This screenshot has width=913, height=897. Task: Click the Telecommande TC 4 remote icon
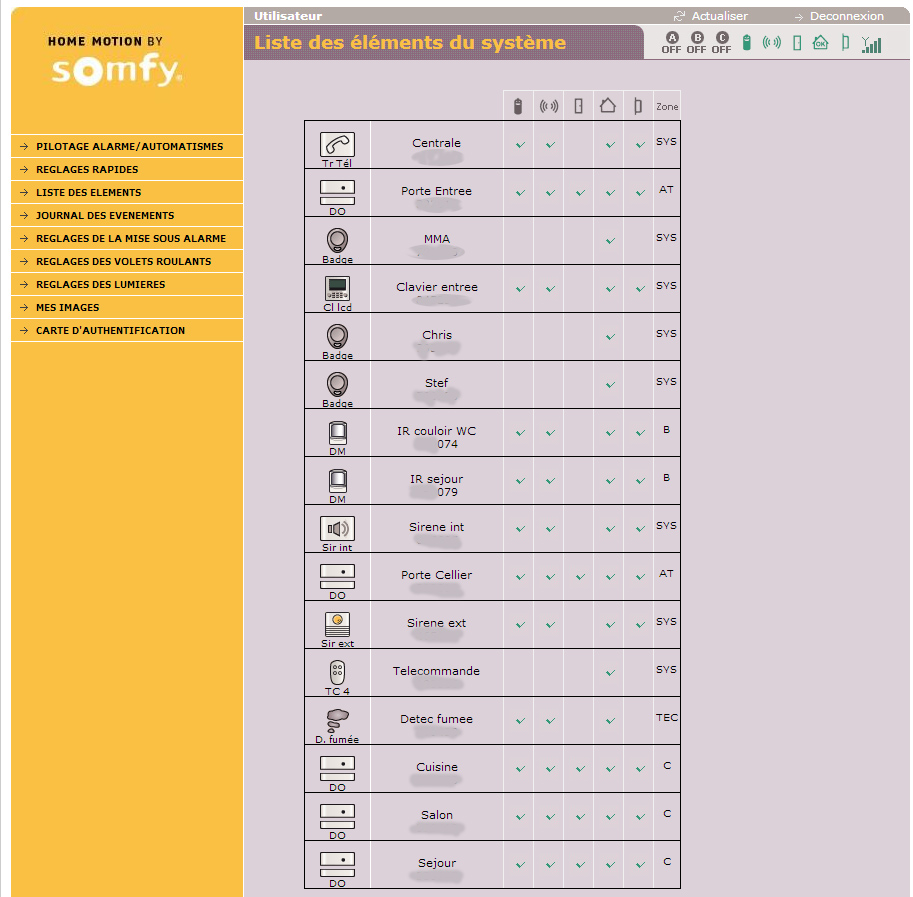(x=337, y=672)
